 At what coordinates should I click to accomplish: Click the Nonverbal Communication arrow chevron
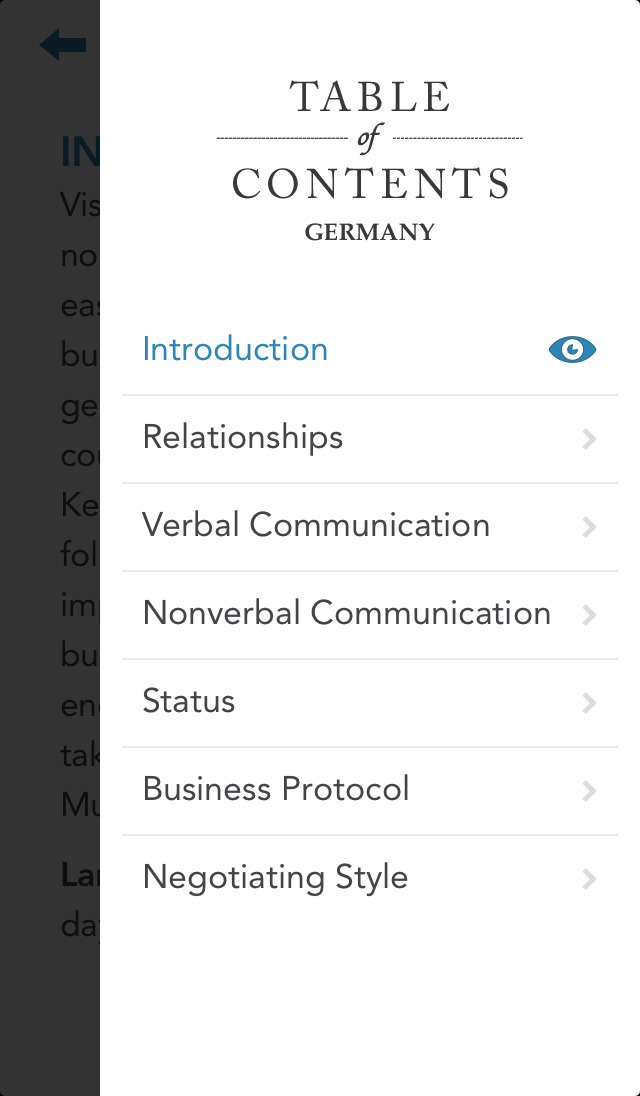tap(589, 614)
